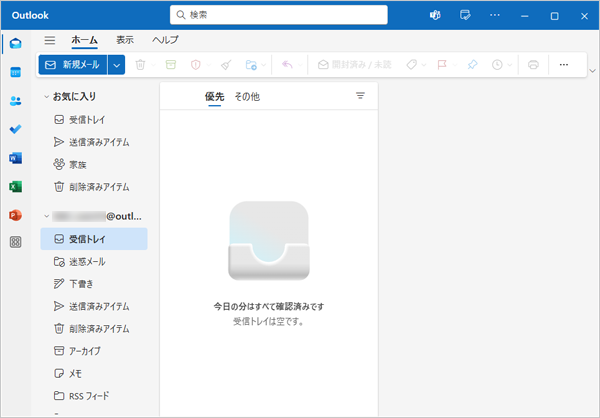The width and height of the screenshot is (600, 418).
Task: Click in the 検索 search box
Action: coord(279,15)
